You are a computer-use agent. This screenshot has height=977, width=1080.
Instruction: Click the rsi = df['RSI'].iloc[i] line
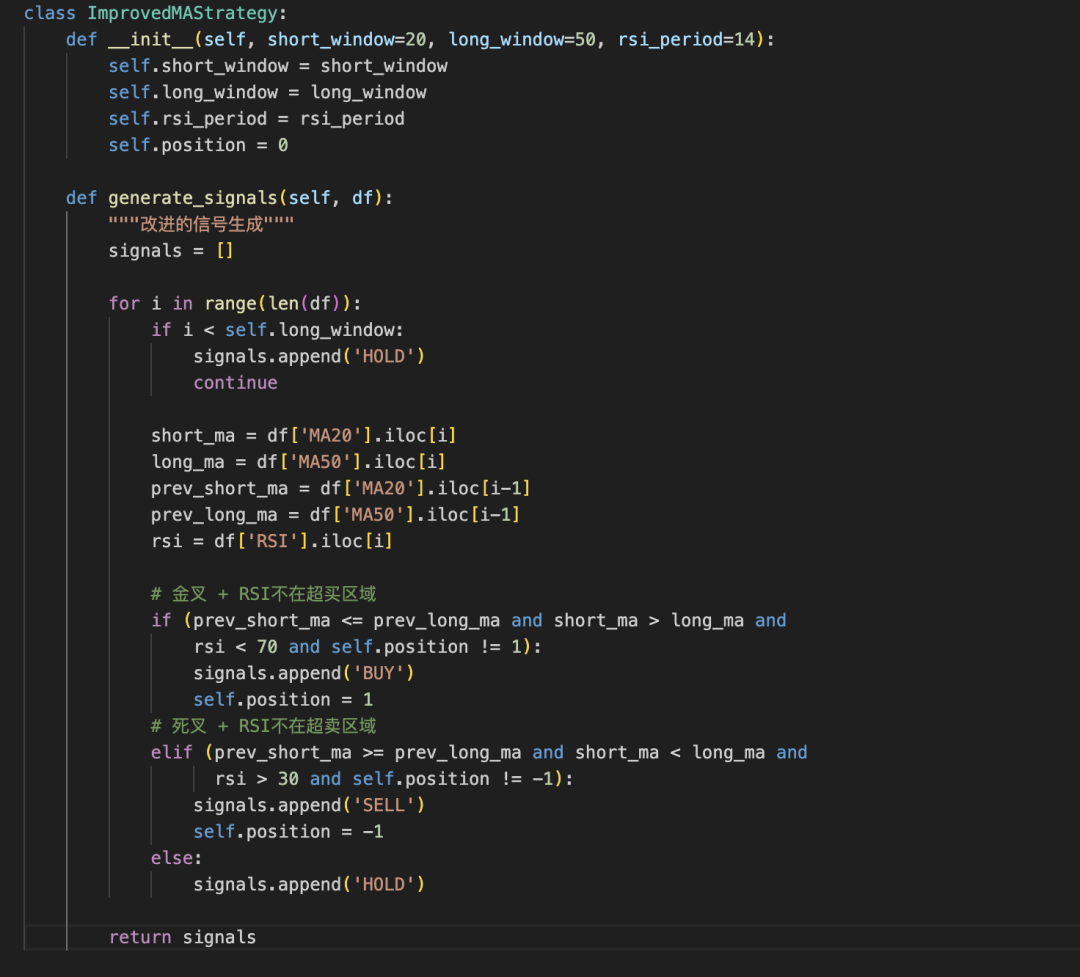coord(272,541)
